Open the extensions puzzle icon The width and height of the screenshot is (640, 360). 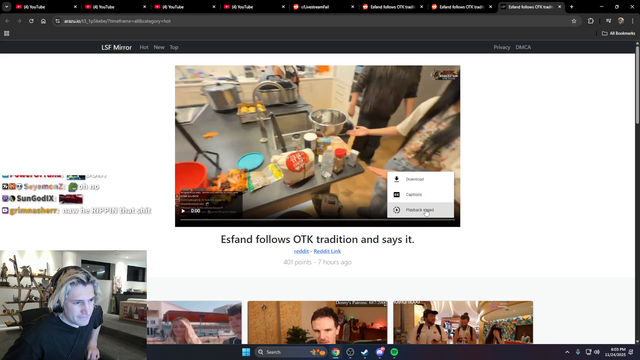[591, 21]
